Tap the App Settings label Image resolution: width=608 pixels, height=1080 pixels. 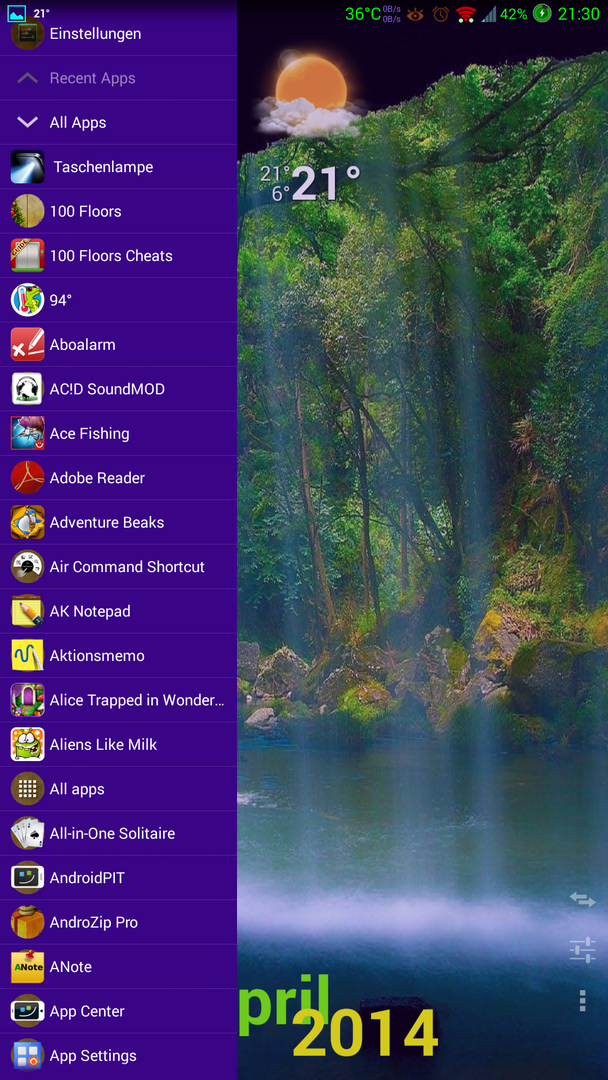(93, 1055)
